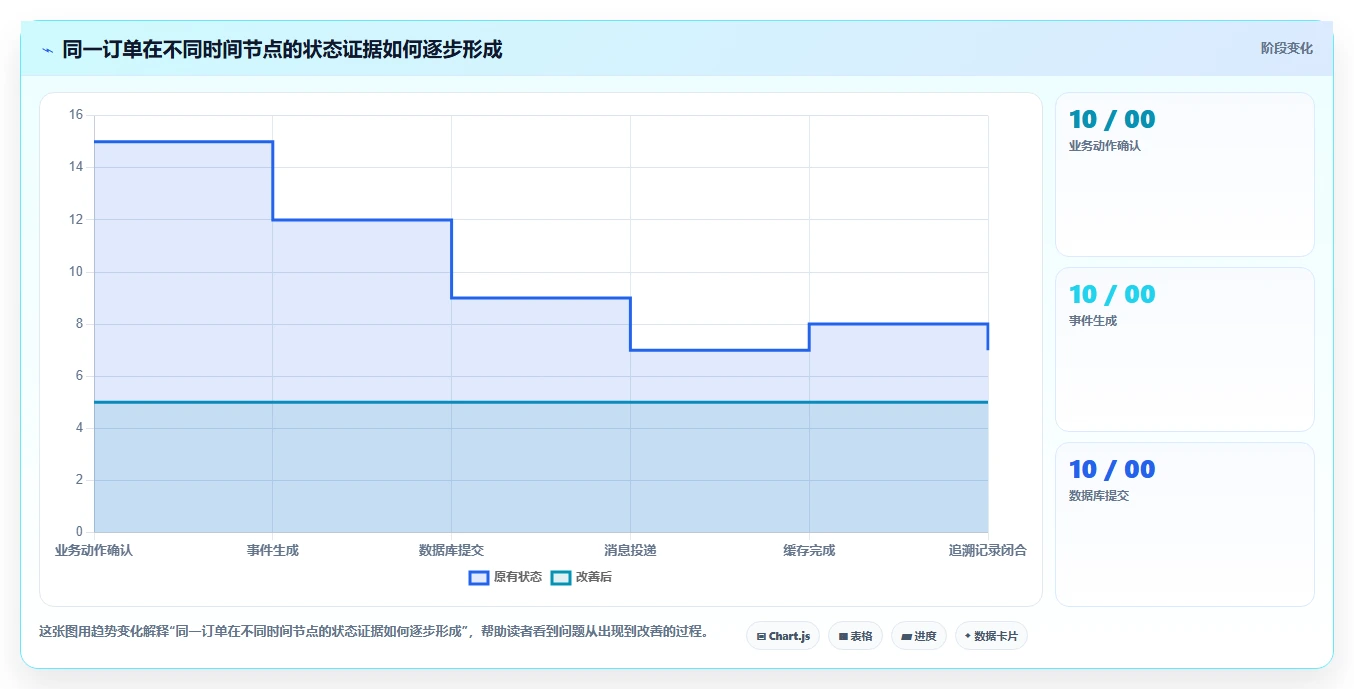1354x689 pixels.
Task: Select the 进度 tag chip
Action: [x=919, y=636]
